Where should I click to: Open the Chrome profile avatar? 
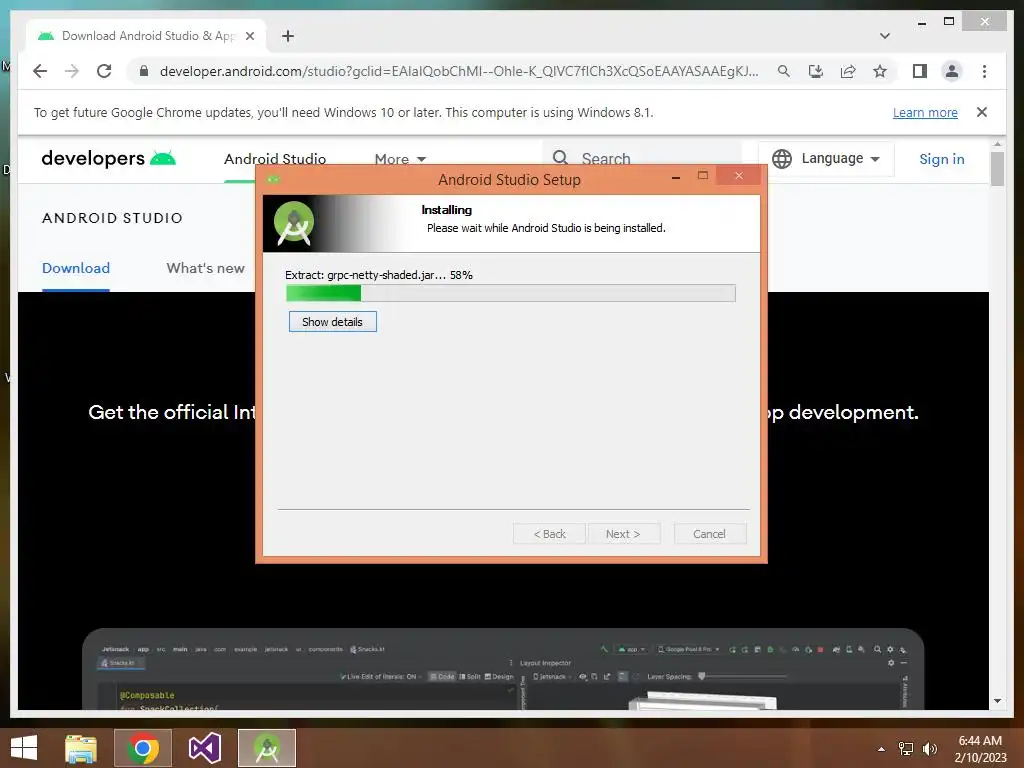coord(952,71)
